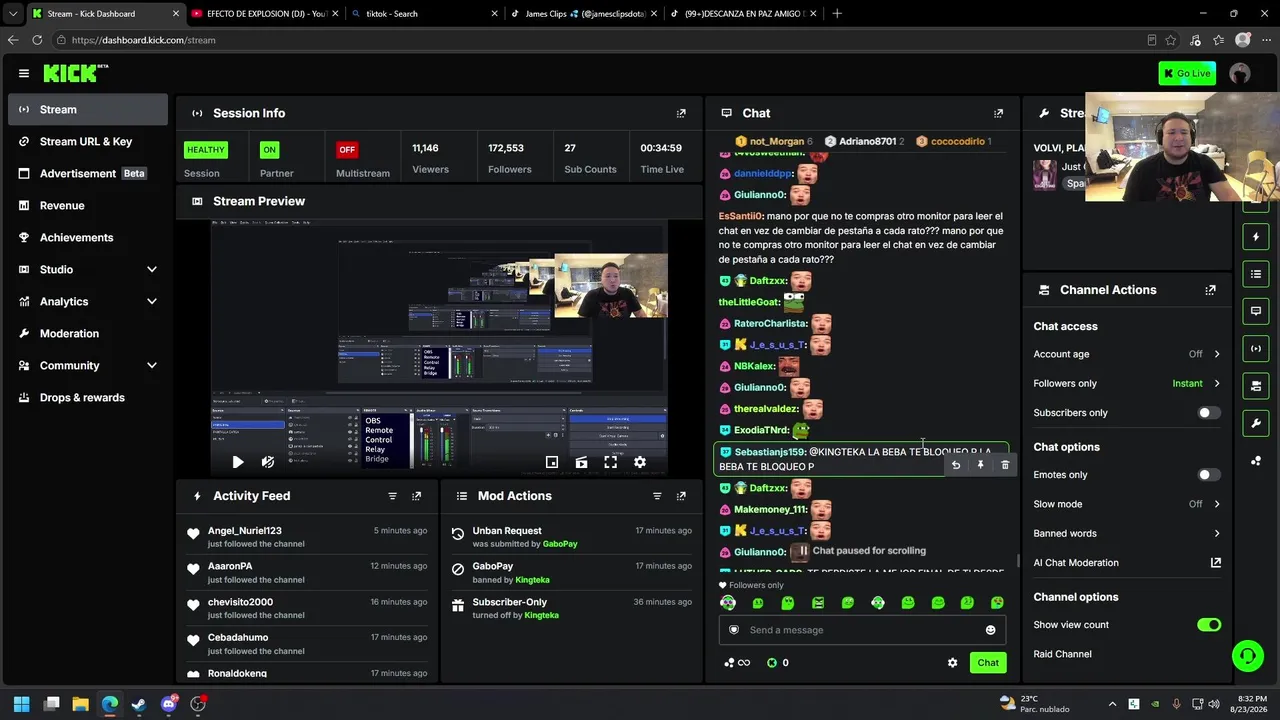Filter the Activity Feed events
This screenshot has height=720, width=1280.
[392, 496]
